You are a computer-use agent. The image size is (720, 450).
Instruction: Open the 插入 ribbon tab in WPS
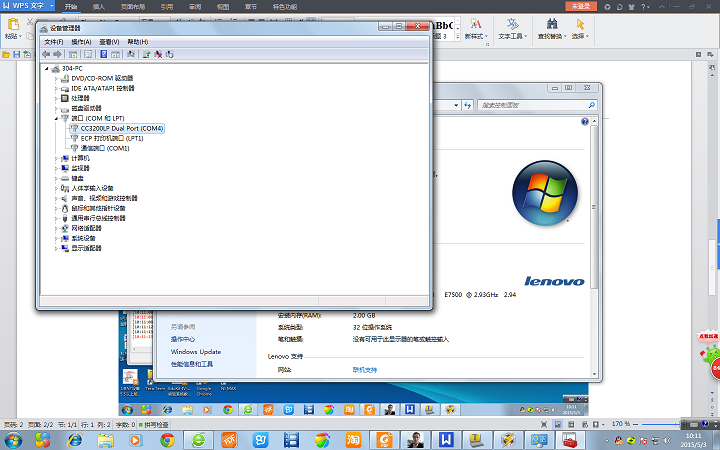click(99, 7)
